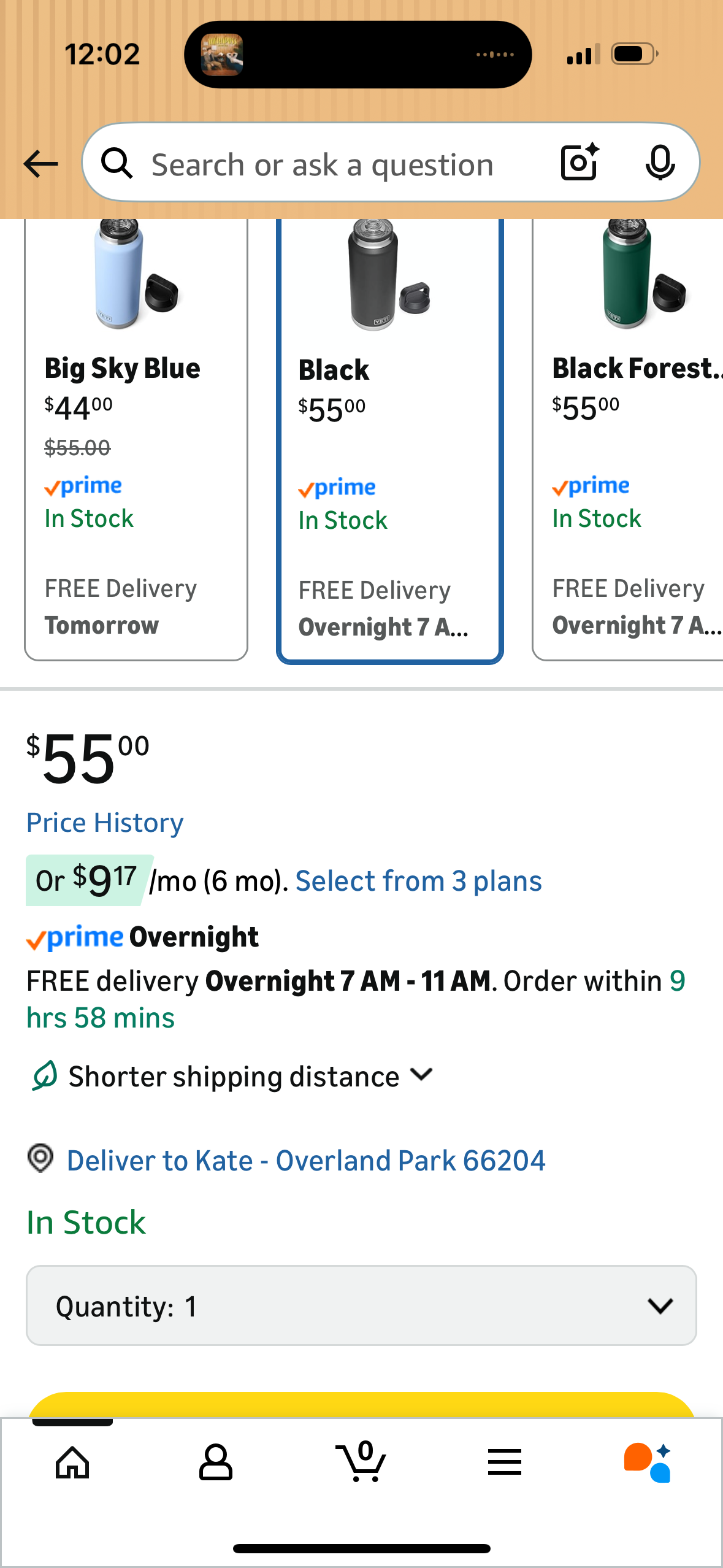Tap the Dynamic Island now-playing thumbnail

tap(222, 55)
